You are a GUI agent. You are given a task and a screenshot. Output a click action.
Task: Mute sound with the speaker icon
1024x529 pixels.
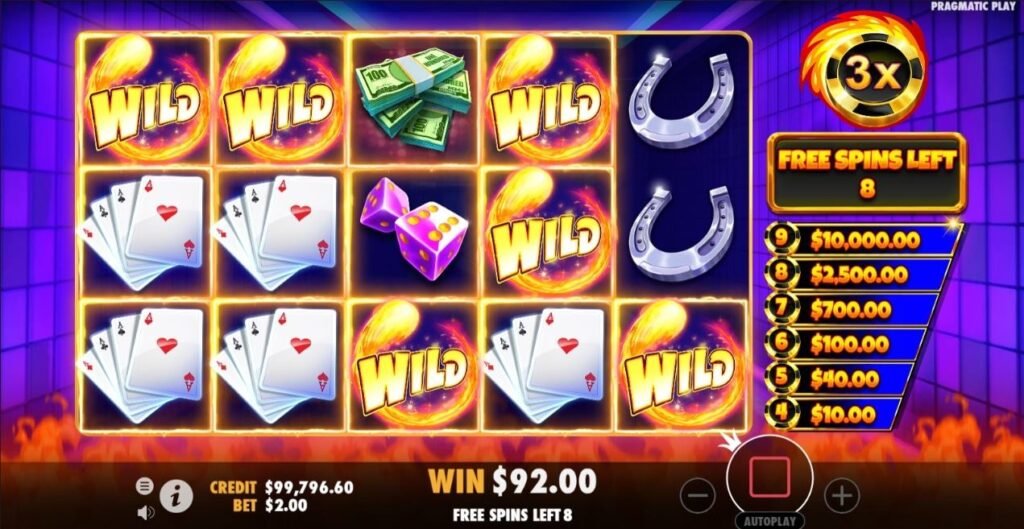point(145,513)
